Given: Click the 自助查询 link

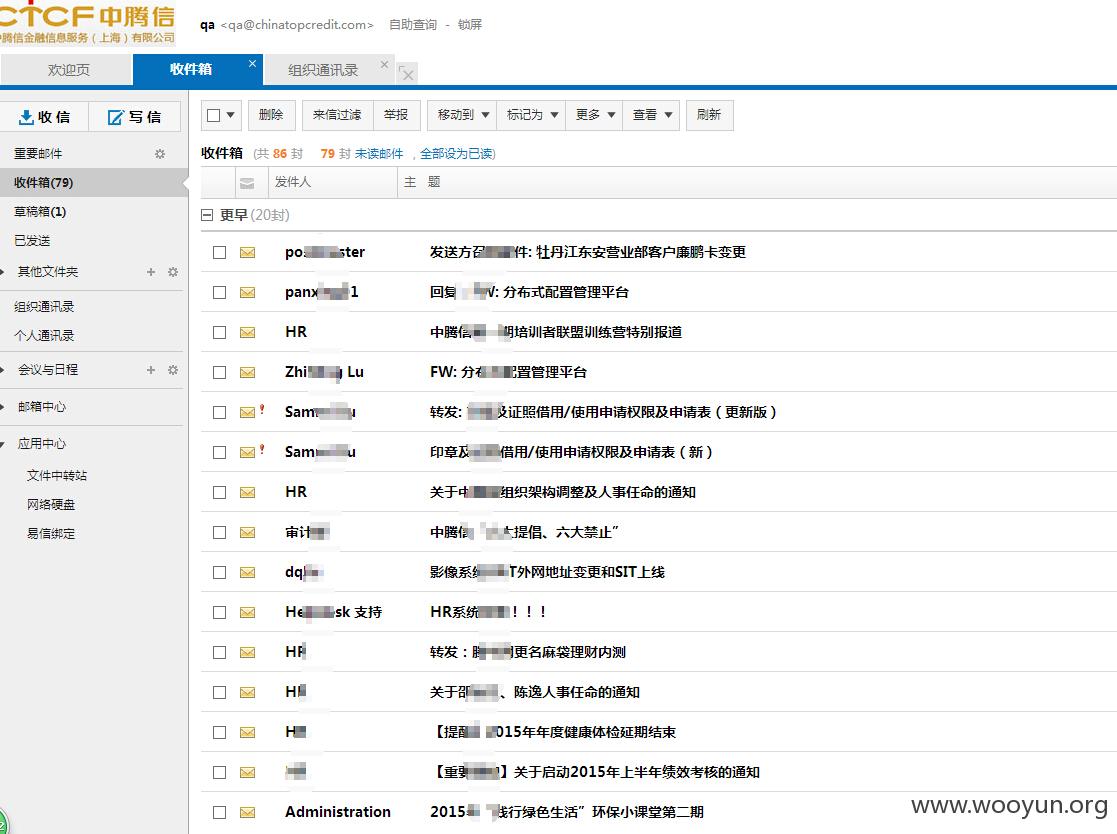Looking at the screenshot, I should tap(412, 25).
